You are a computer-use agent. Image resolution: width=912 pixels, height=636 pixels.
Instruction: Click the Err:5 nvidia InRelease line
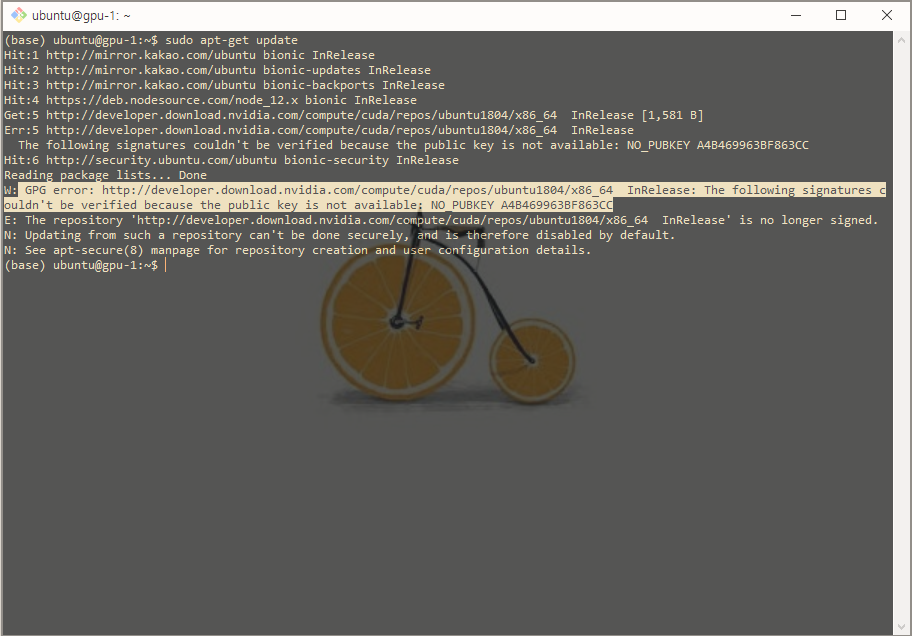click(x=319, y=130)
